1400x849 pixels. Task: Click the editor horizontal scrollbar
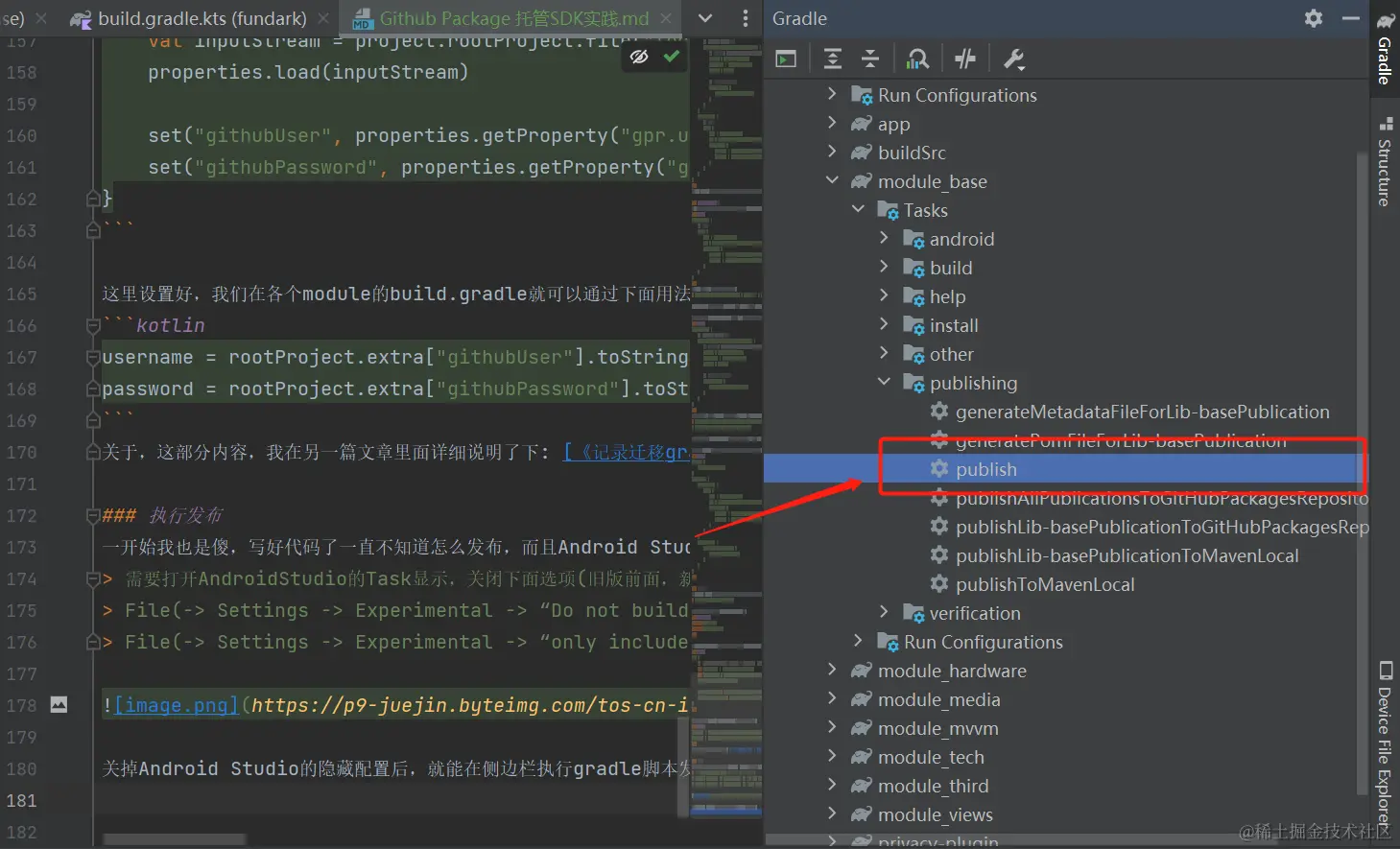[175, 840]
